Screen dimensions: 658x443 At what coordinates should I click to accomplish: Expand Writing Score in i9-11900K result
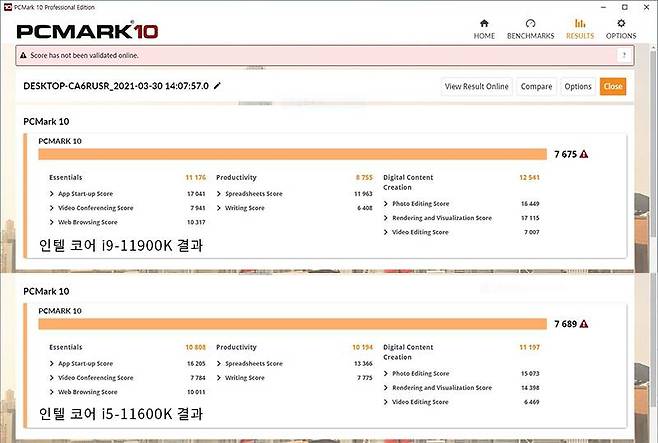point(219,208)
